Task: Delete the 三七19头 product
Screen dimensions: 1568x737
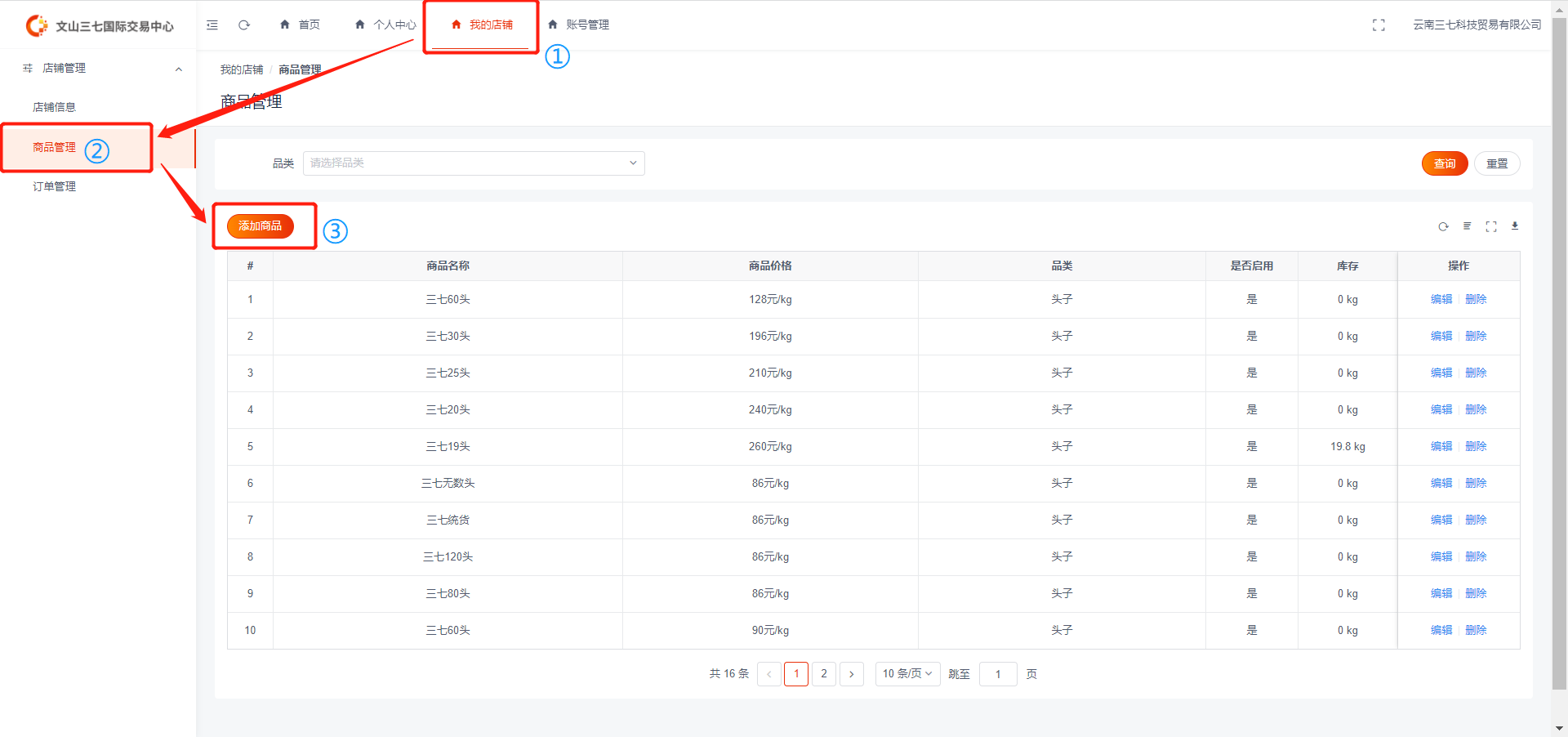Action: 1476,447
